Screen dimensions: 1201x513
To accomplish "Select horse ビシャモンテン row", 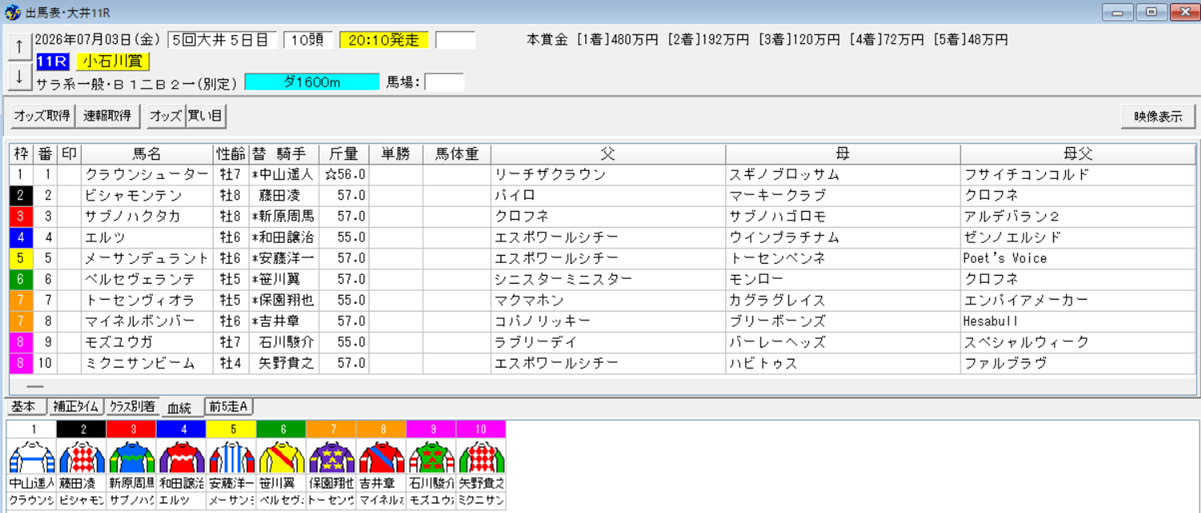I will [603, 195].
